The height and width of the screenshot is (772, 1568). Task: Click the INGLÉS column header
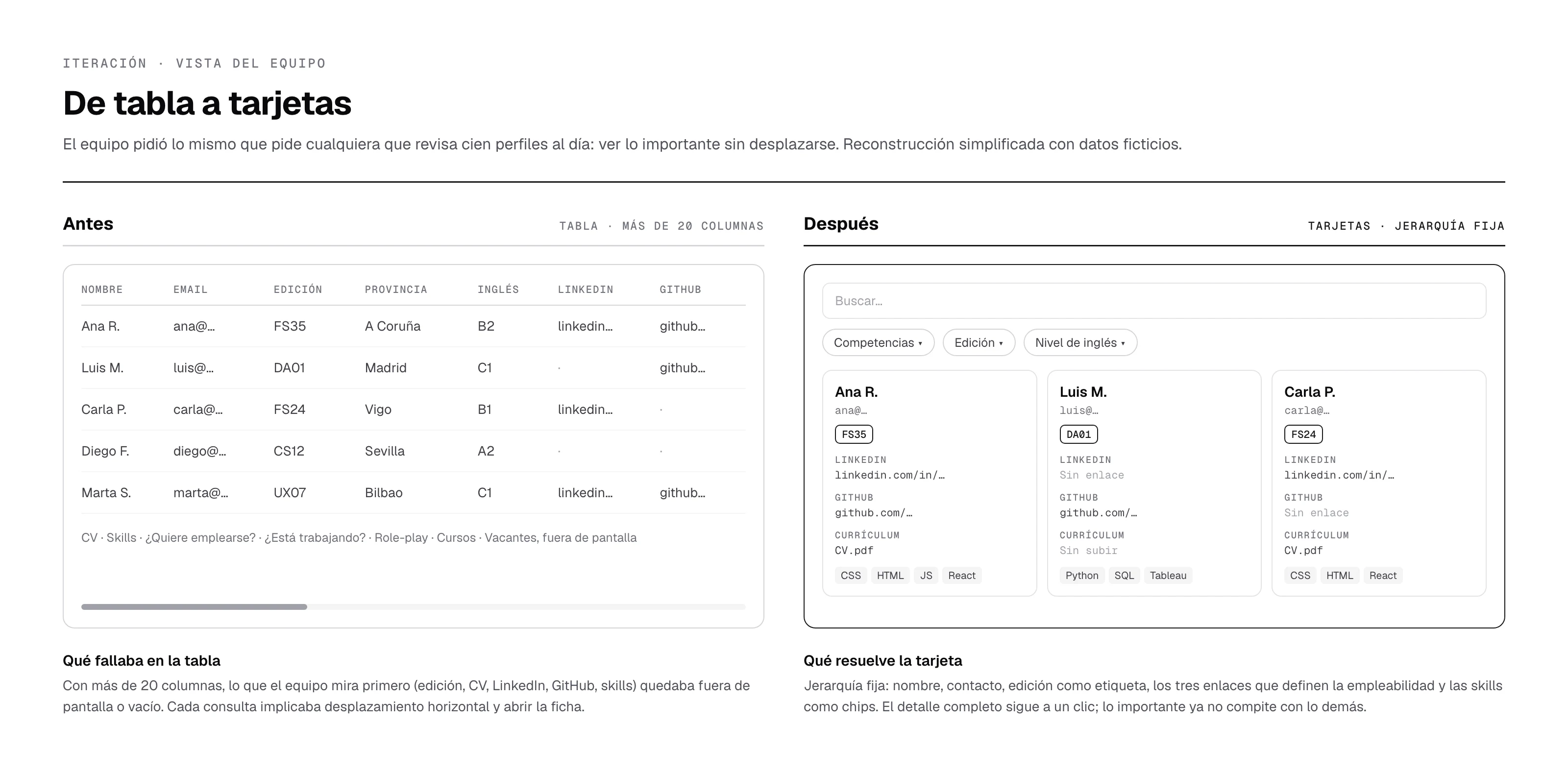(498, 289)
